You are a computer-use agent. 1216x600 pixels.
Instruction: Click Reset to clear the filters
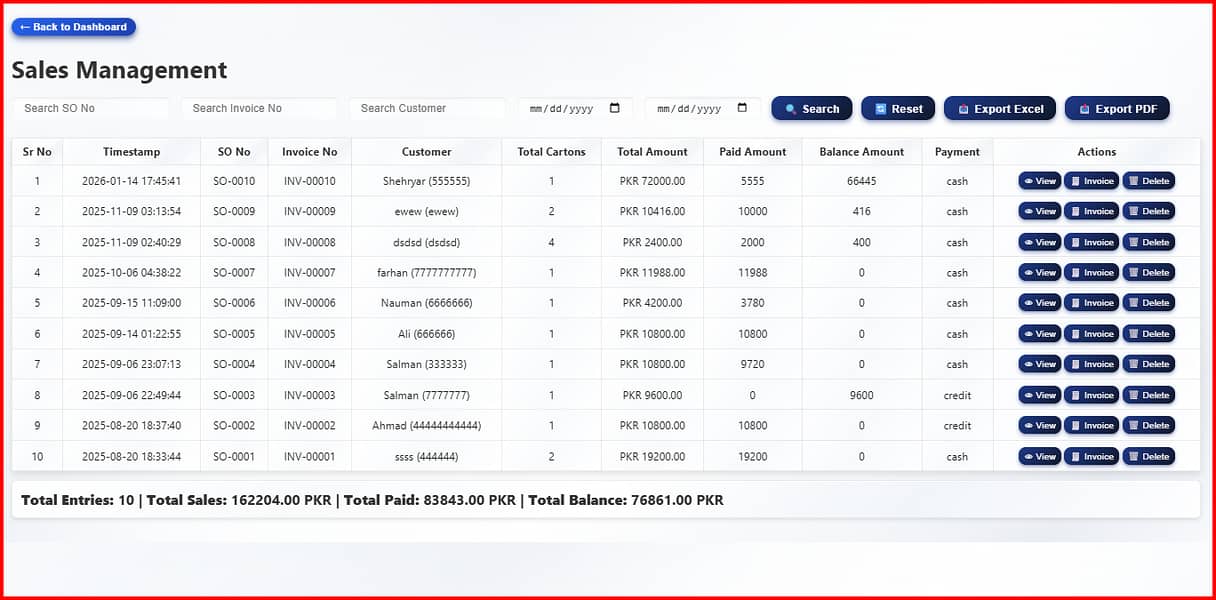tap(897, 108)
